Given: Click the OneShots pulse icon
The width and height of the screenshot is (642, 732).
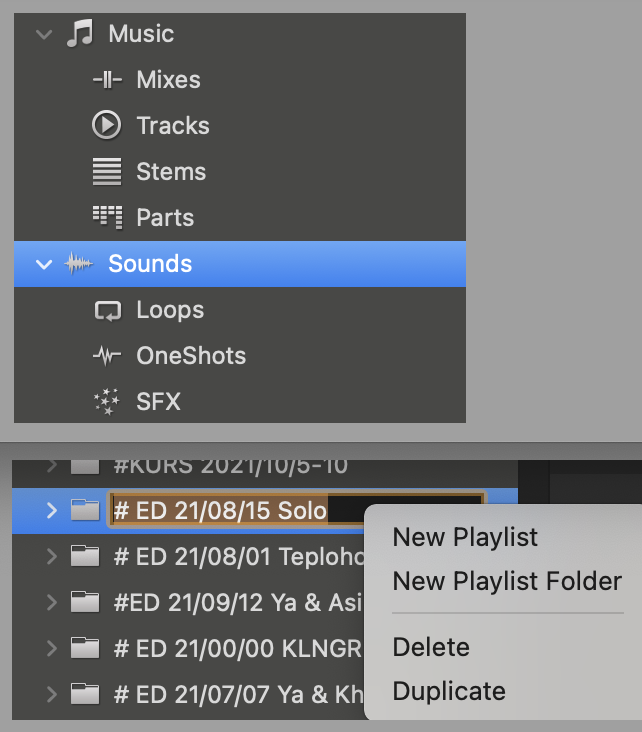Looking at the screenshot, I should [106, 356].
